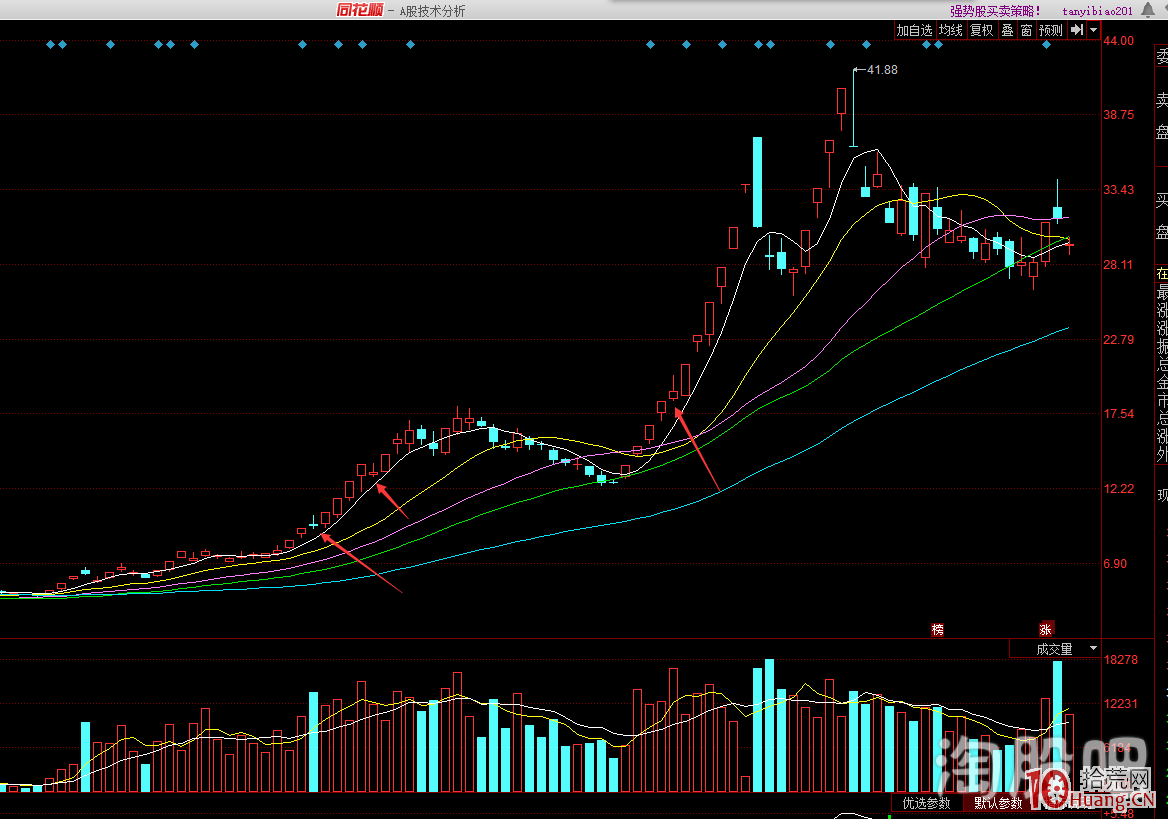
Task: Toggle the 预测 forecast display
Action: click(1050, 31)
